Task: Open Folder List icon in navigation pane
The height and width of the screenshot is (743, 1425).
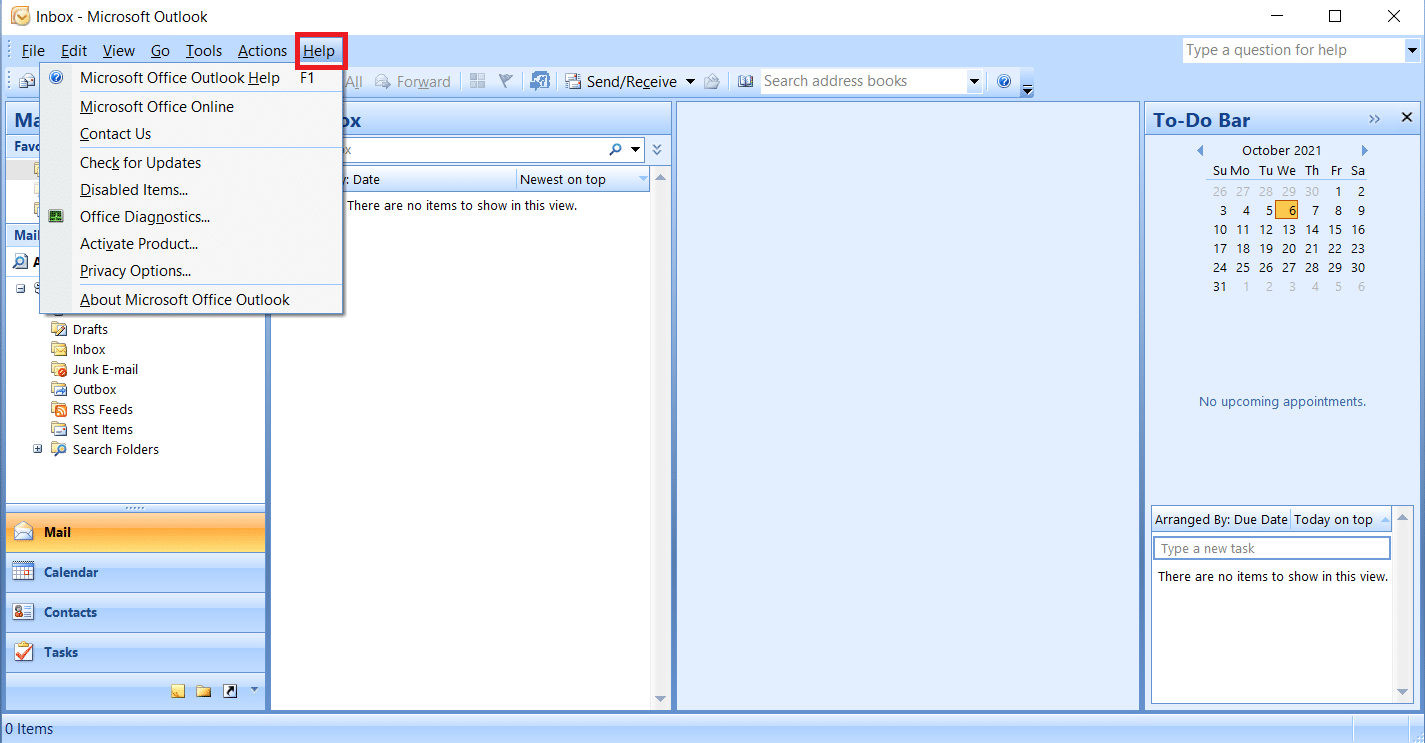Action: click(x=204, y=690)
